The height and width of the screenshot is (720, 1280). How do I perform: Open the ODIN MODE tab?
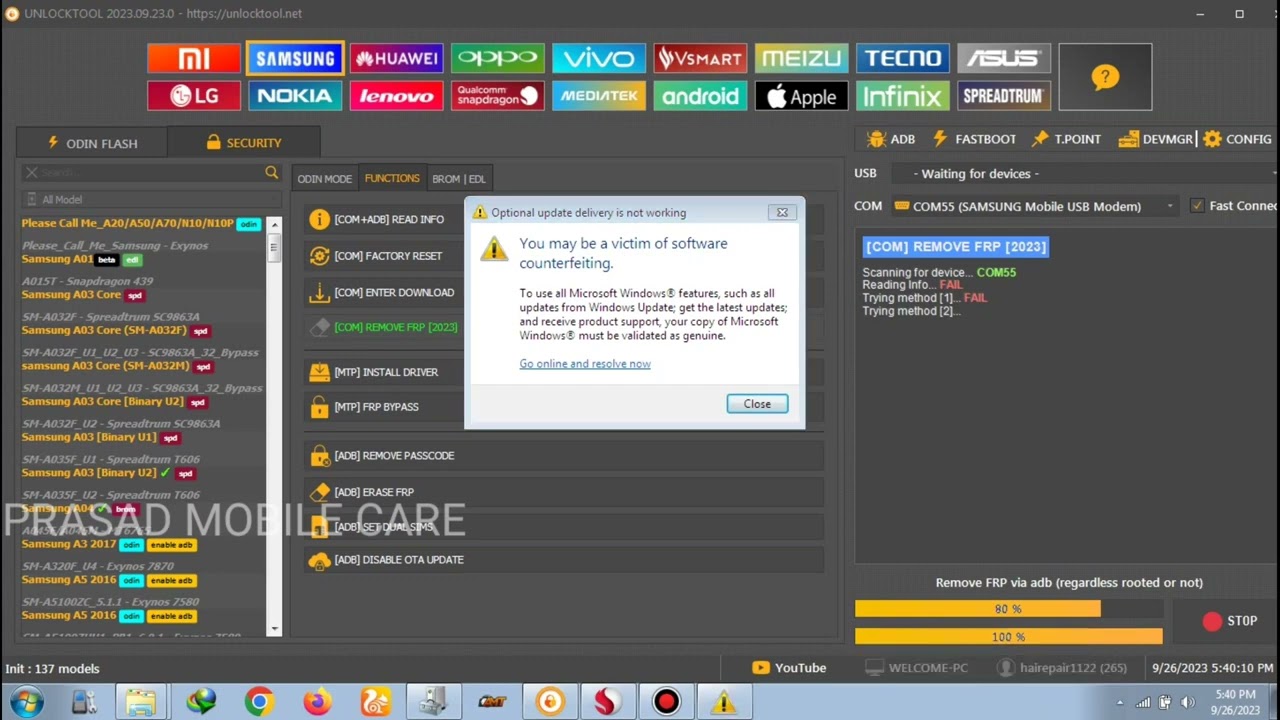tap(324, 178)
